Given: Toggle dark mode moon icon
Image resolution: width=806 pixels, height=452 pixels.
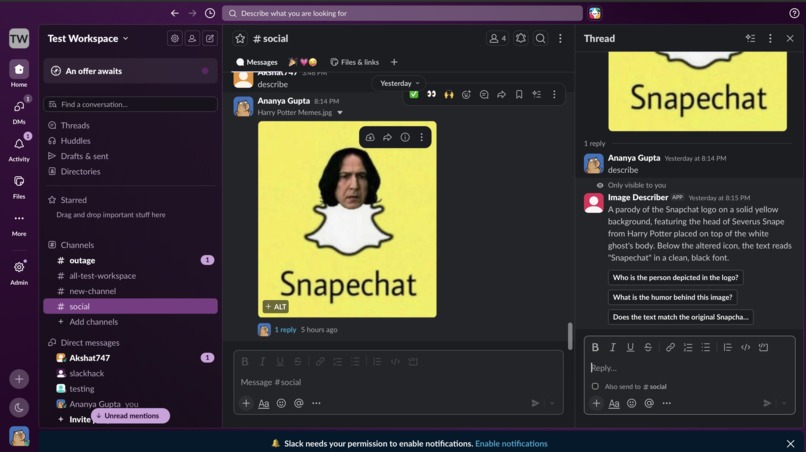Looking at the screenshot, I should 19,407.
